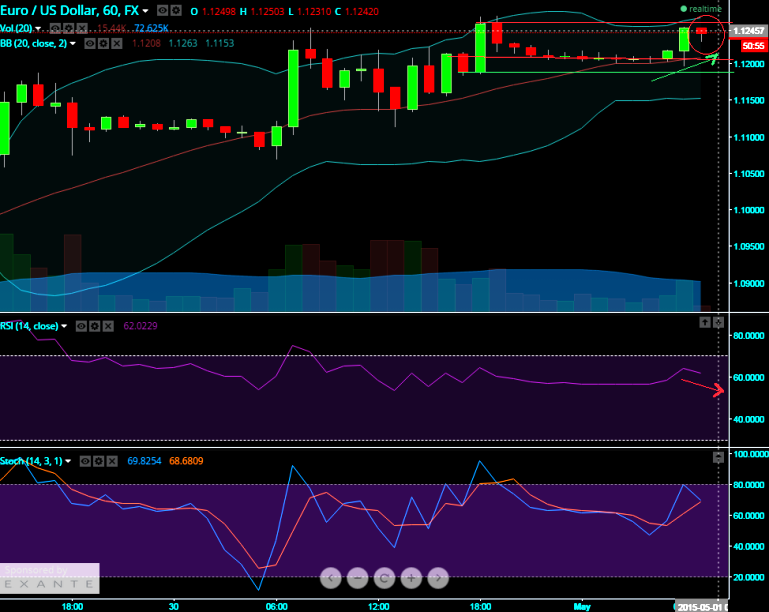Hide the Stoch indicator with eye icon
Screen dimensions: 769x612
pyautogui.click(x=85, y=461)
